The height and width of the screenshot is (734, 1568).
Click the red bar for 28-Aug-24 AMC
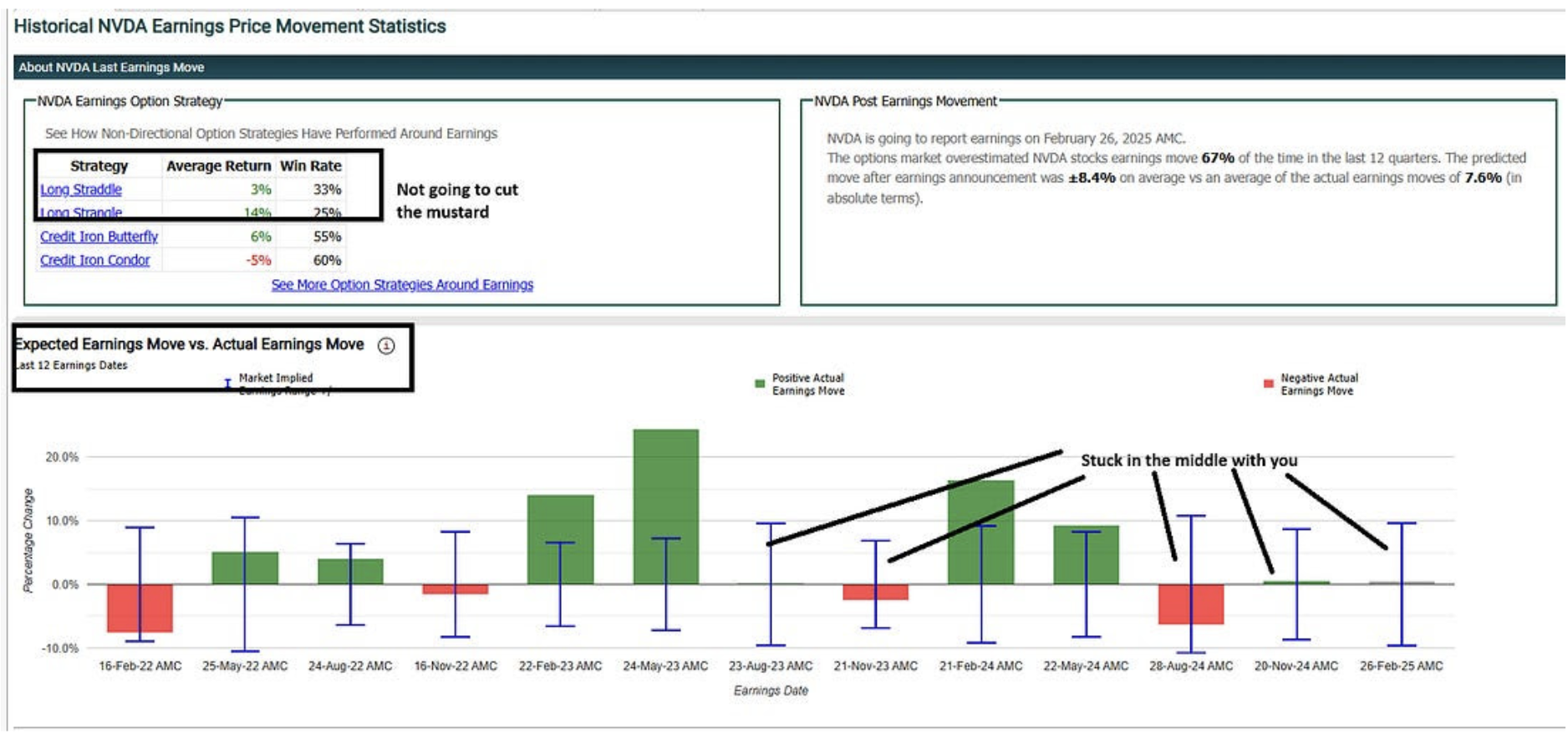[x=1191, y=604]
